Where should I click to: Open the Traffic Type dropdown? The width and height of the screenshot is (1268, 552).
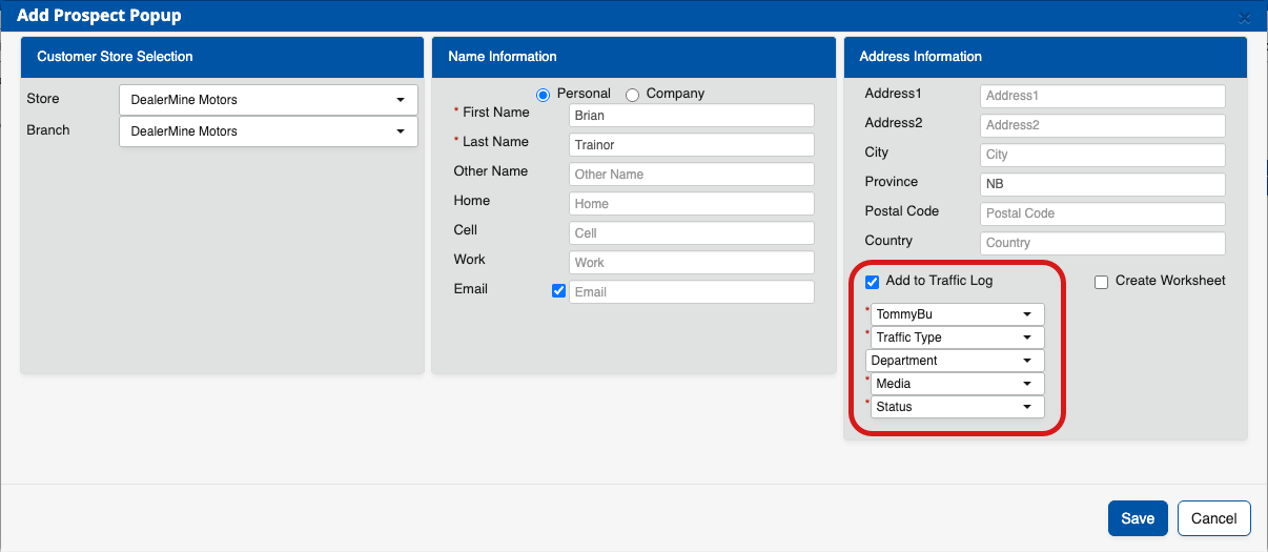coord(957,338)
